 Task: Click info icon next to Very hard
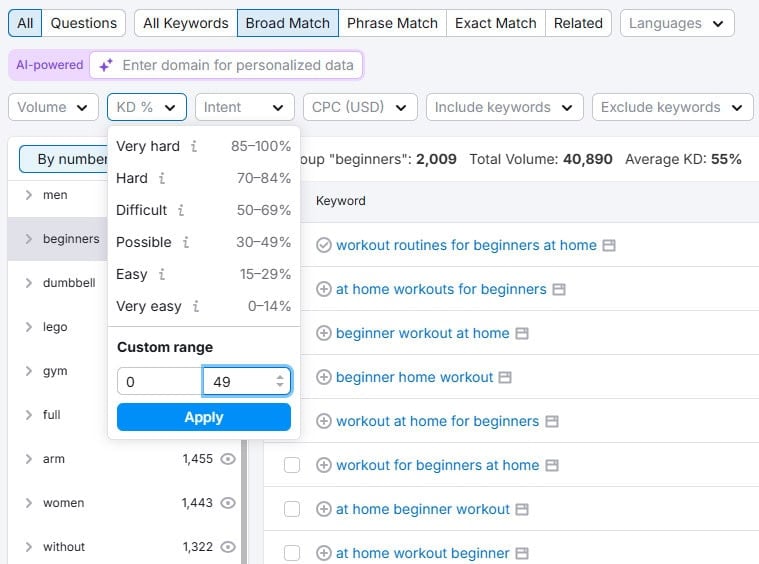point(194,146)
